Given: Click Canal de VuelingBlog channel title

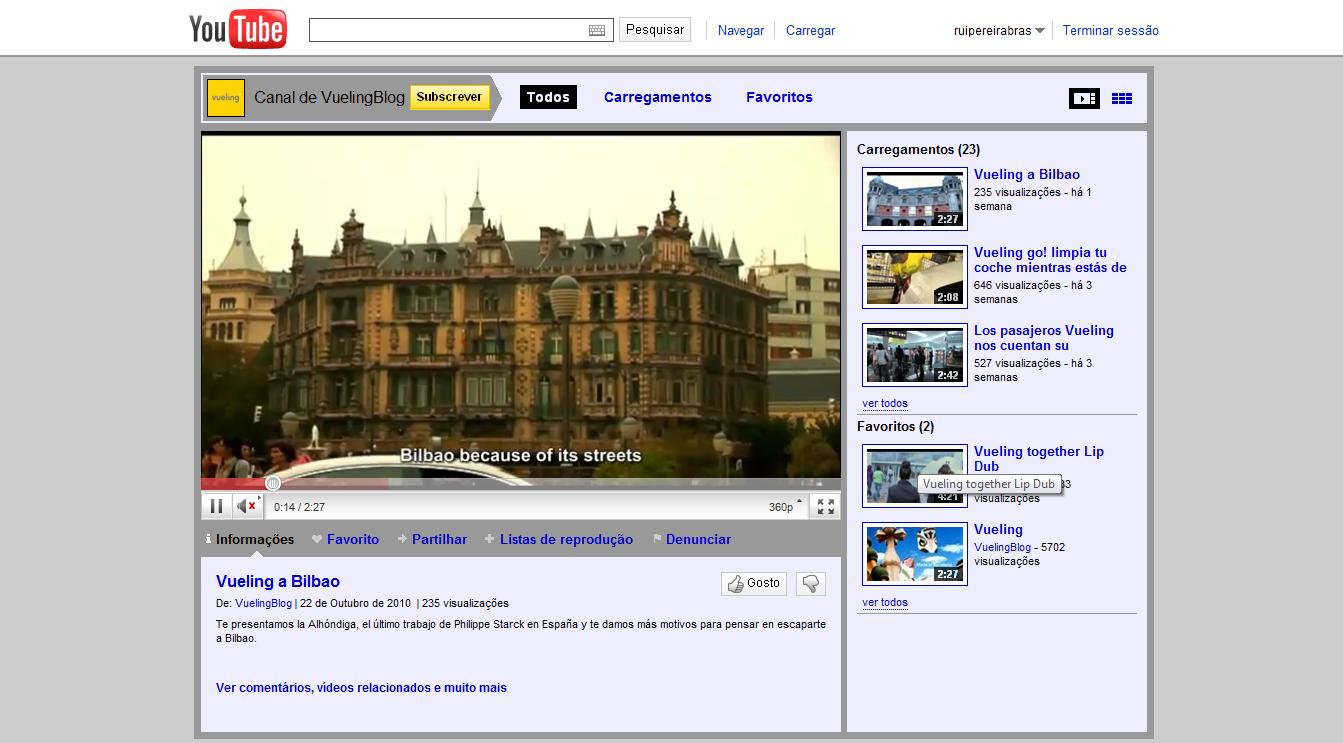Looking at the screenshot, I should pos(330,97).
